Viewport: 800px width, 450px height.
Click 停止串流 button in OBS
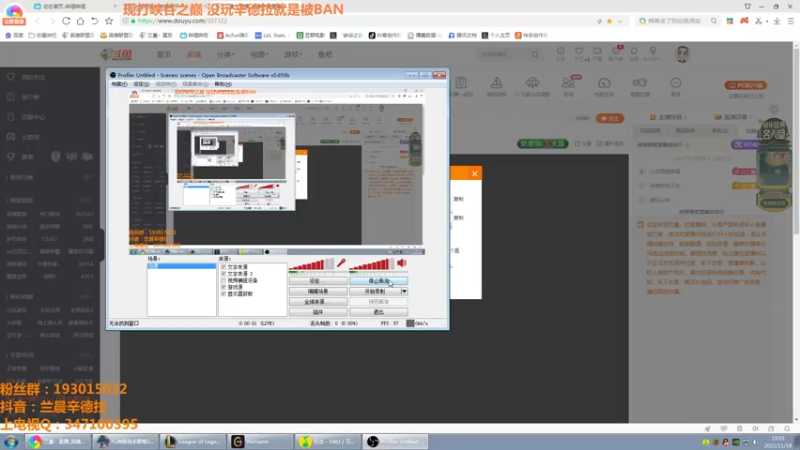pyautogui.click(x=379, y=281)
